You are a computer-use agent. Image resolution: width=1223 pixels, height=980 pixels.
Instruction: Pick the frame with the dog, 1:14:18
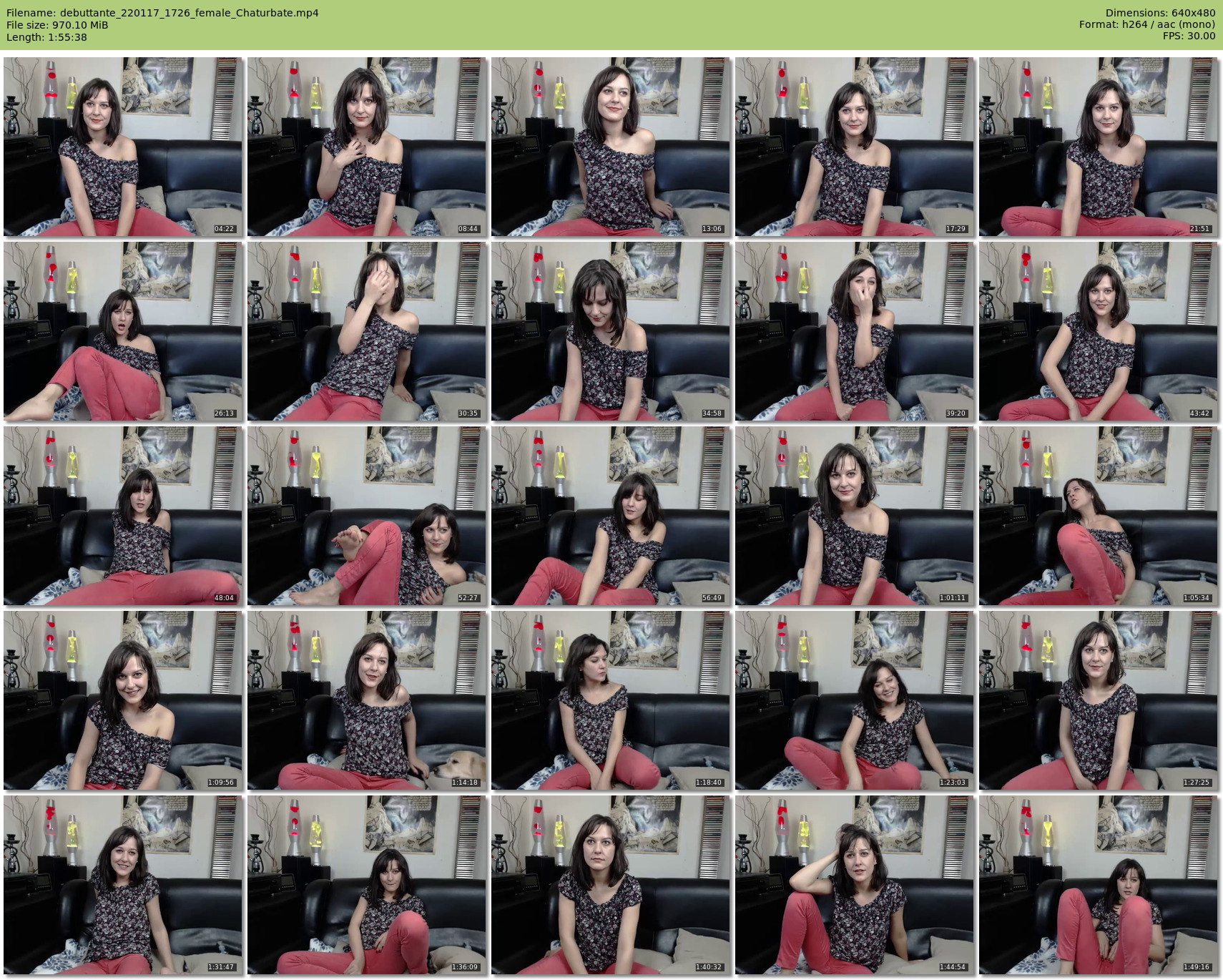(x=367, y=700)
